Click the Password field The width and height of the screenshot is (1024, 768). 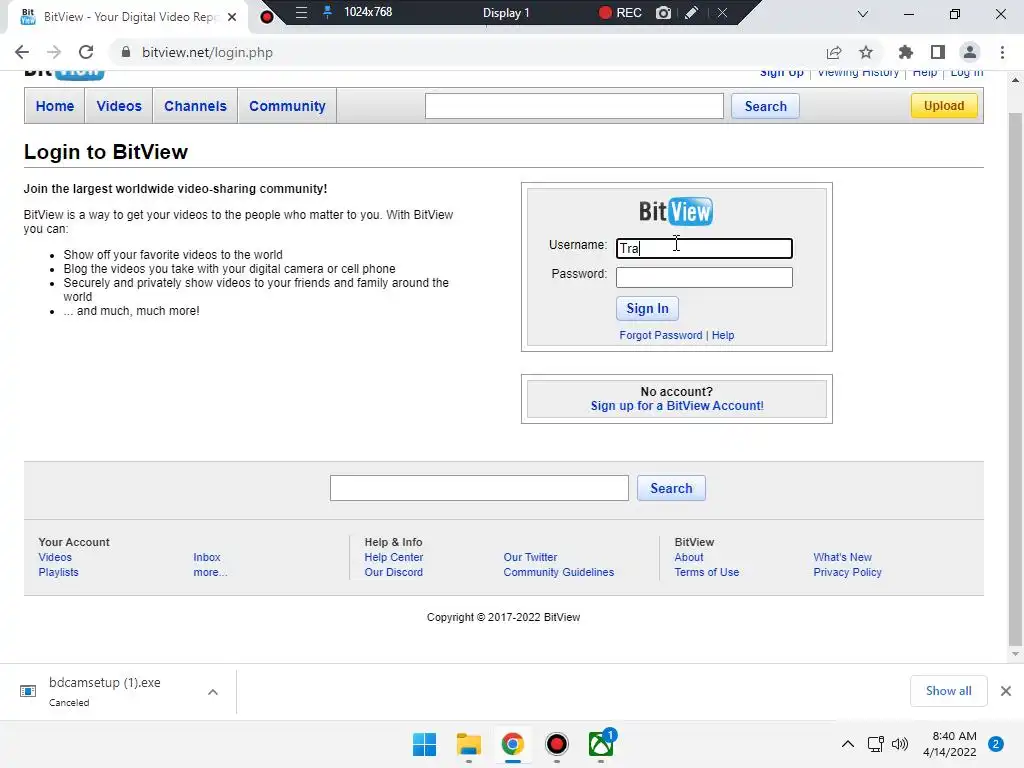(704, 277)
